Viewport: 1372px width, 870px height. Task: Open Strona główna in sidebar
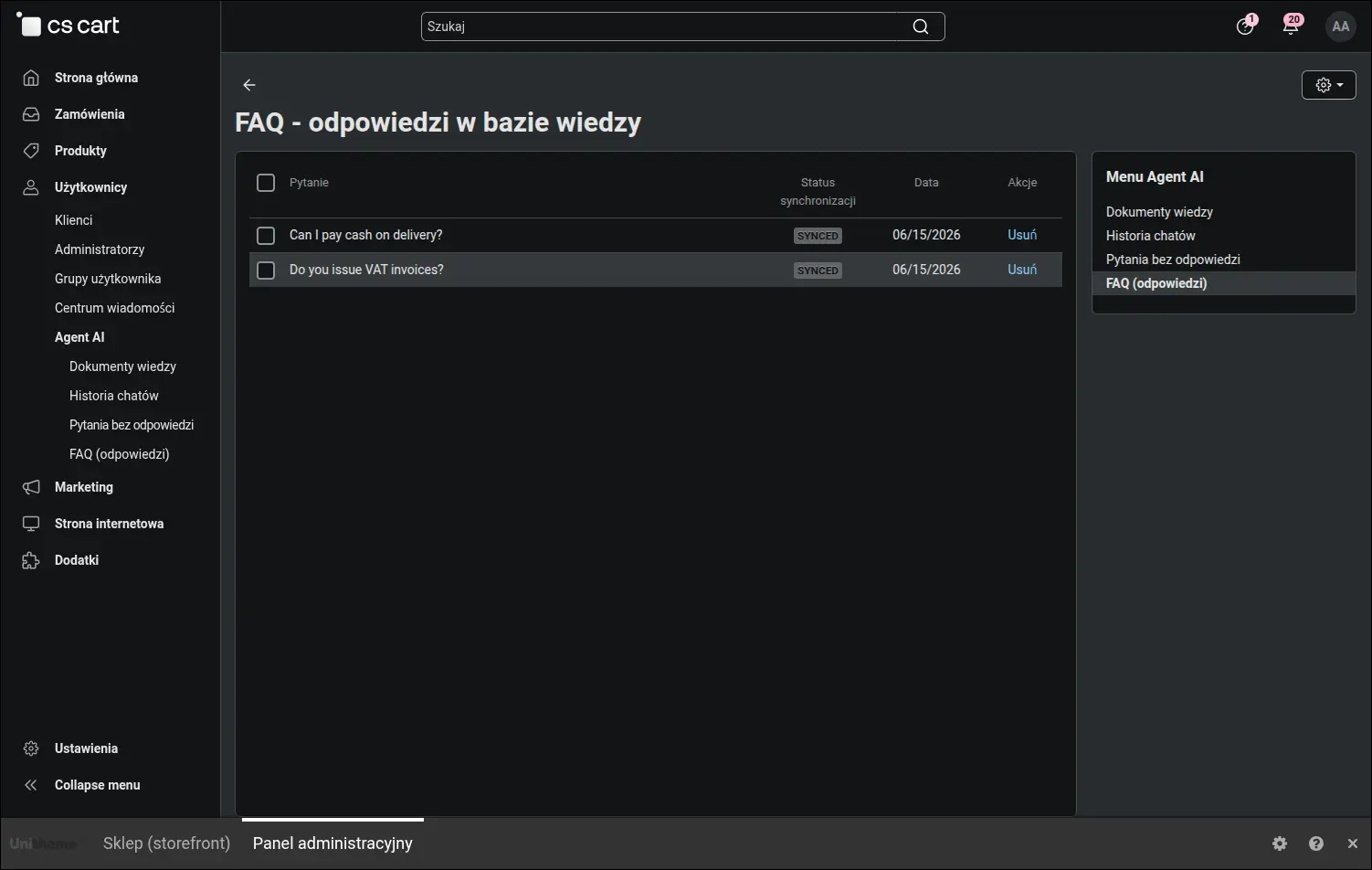(96, 78)
